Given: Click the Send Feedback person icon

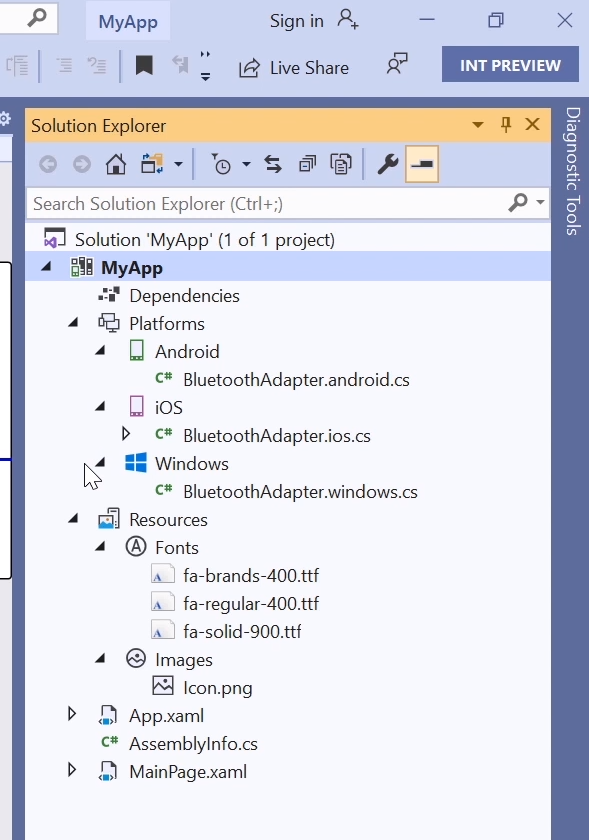Looking at the screenshot, I should [397, 64].
